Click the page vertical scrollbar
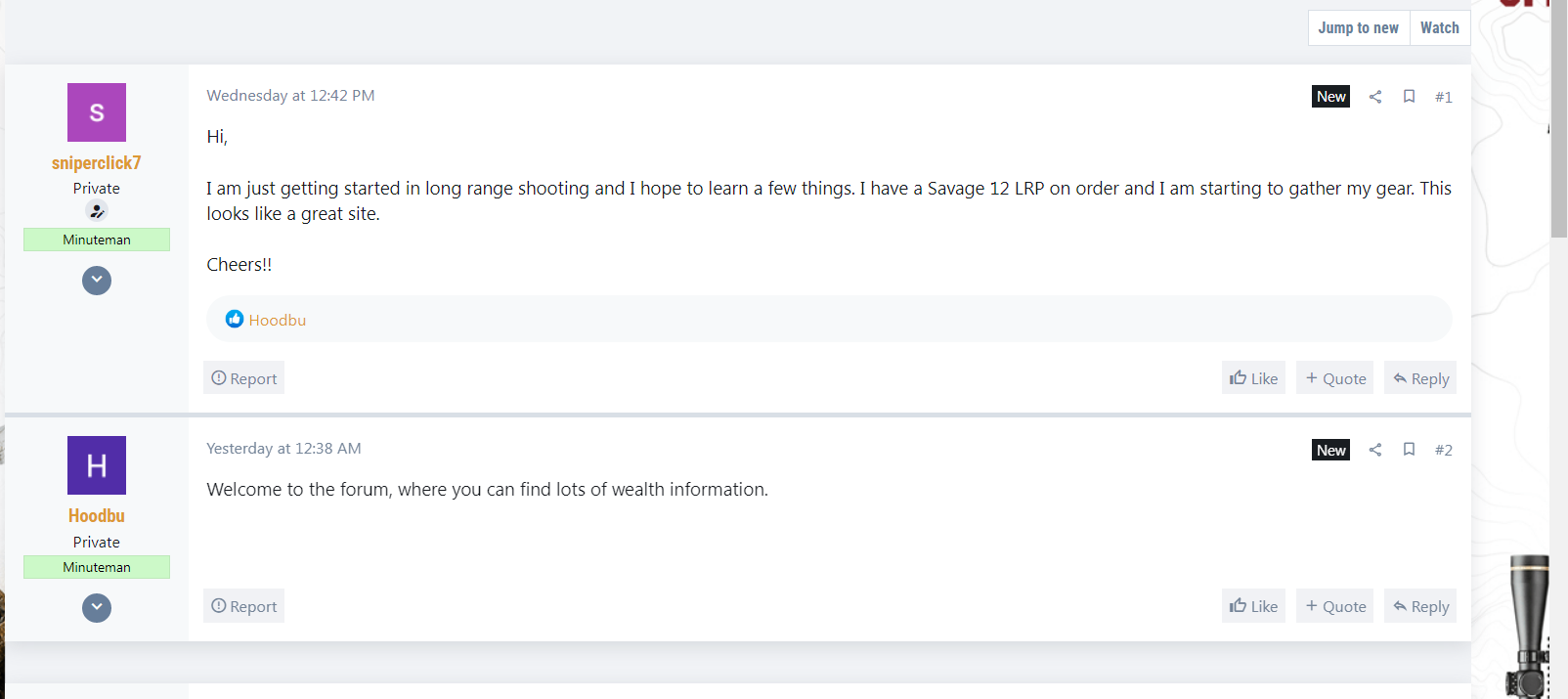The height and width of the screenshot is (699, 1568). [1558, 391]
